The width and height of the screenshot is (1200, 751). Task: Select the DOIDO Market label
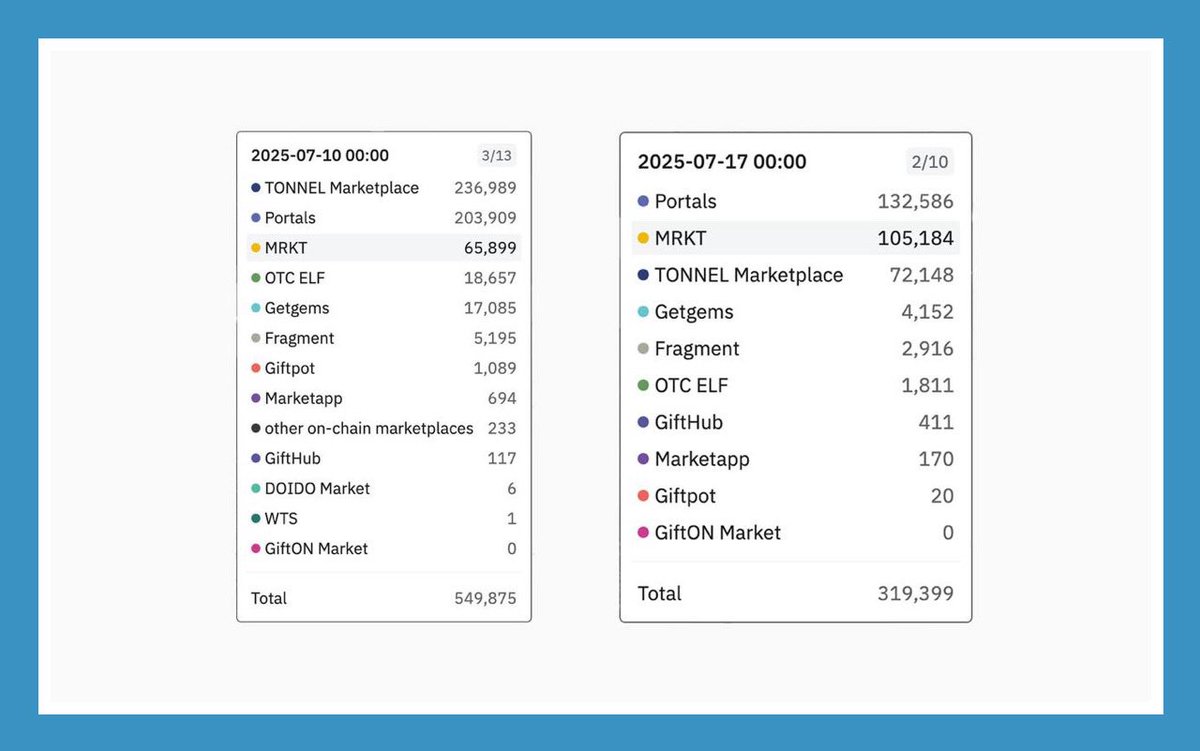pos(317,488)
